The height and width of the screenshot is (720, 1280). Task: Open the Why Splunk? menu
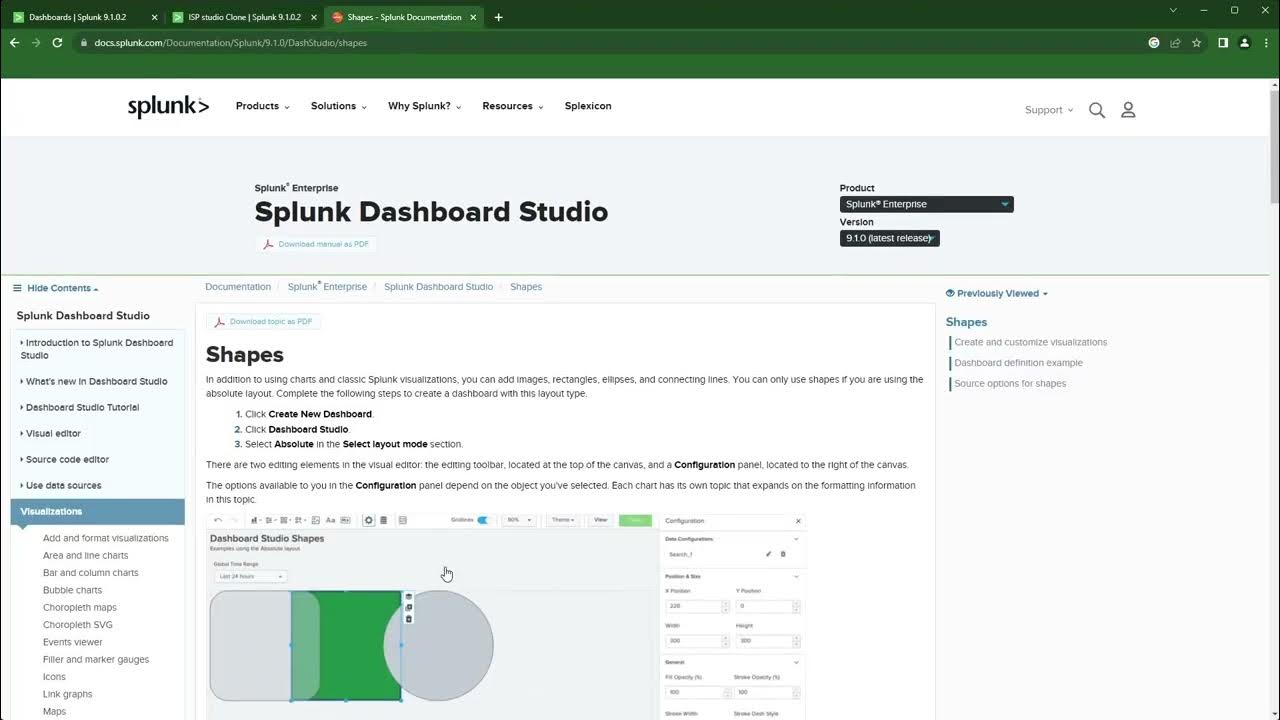(424, 106)
